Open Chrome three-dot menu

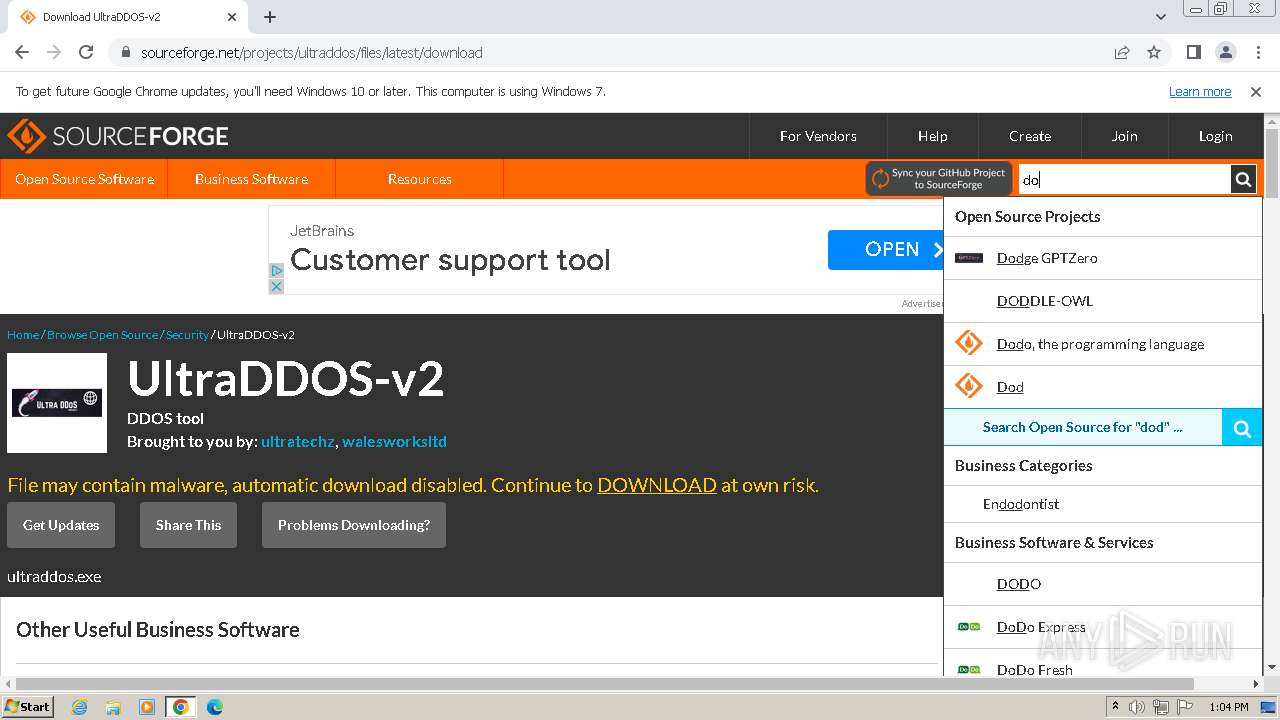[x=1256, y=52]
